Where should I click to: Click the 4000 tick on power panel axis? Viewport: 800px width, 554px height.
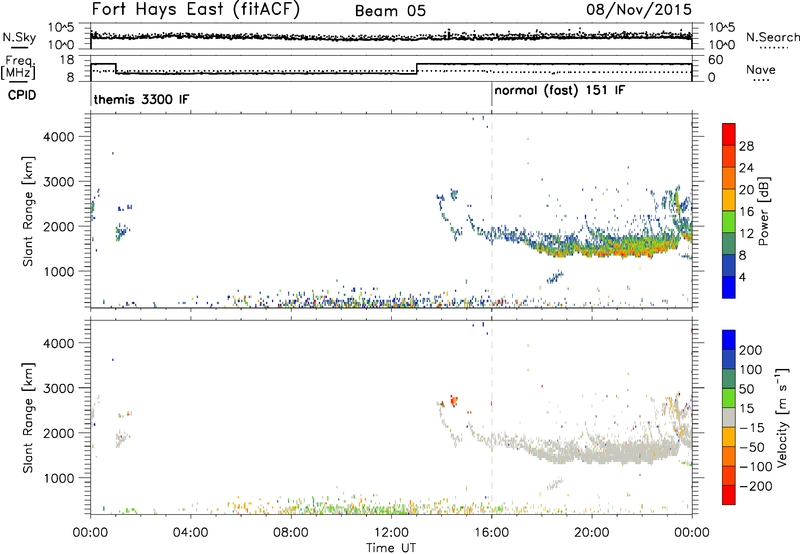(x=59, y=137)
